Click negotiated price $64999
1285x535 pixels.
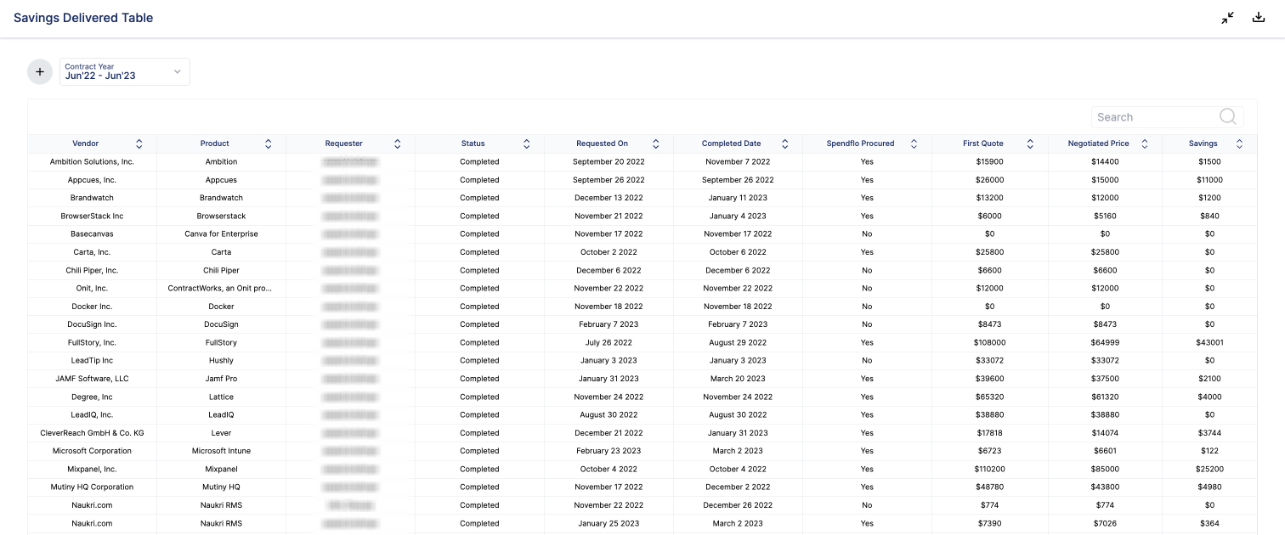[x=1105, y=342]
